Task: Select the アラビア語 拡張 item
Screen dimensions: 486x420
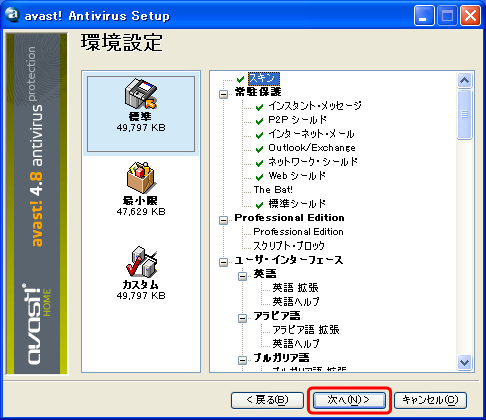Action: [x=306, y=330]
